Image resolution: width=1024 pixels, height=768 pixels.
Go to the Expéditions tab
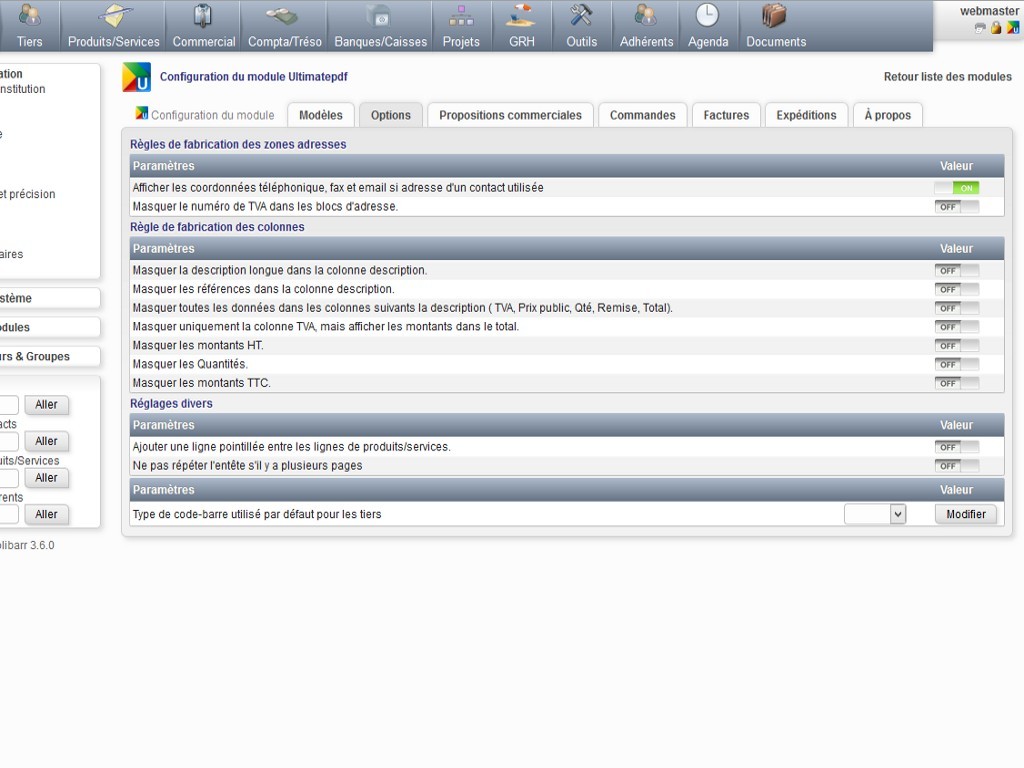(807, 115)
